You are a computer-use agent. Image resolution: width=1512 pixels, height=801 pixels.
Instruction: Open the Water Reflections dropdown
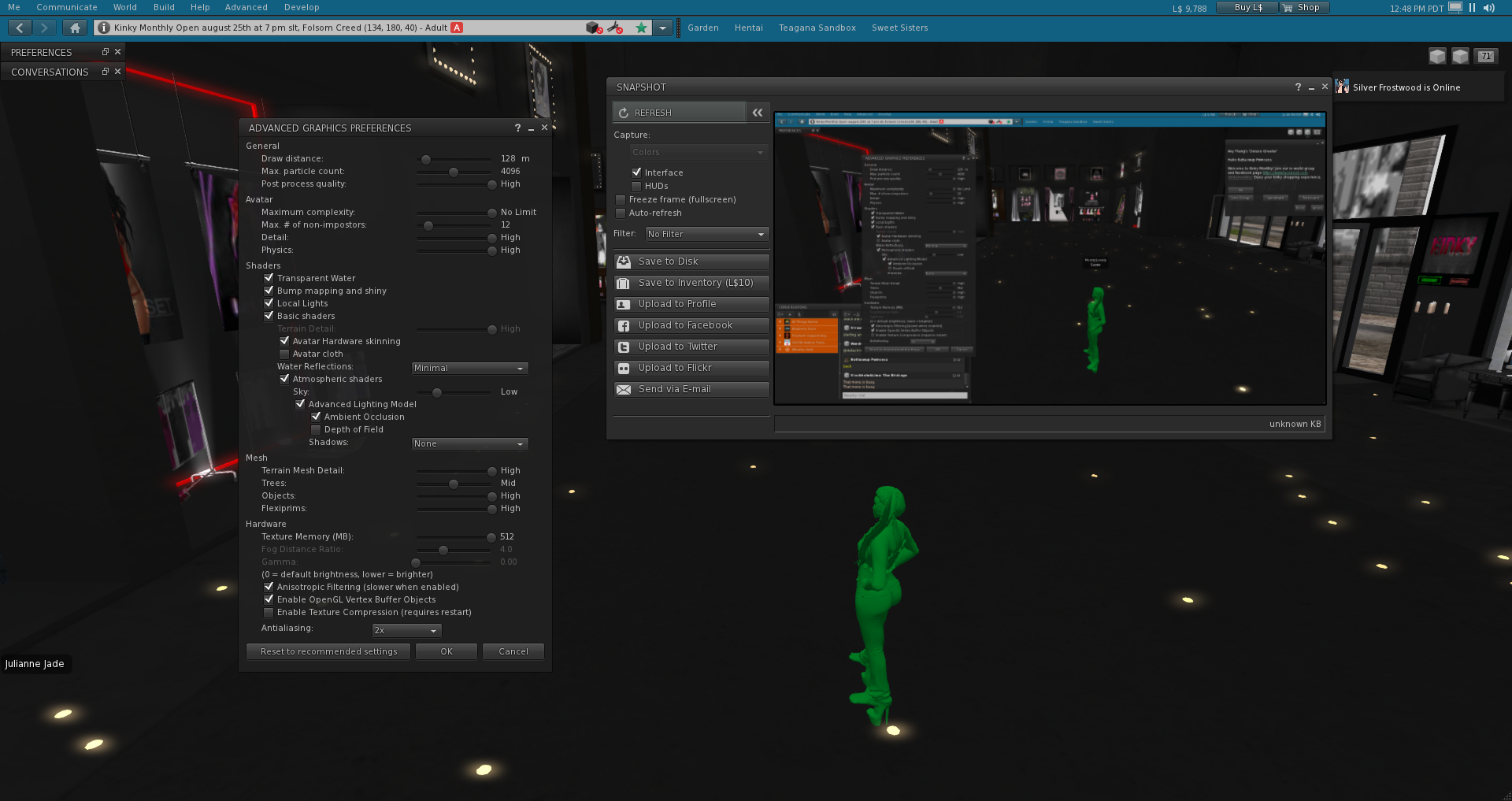(469, 368)
